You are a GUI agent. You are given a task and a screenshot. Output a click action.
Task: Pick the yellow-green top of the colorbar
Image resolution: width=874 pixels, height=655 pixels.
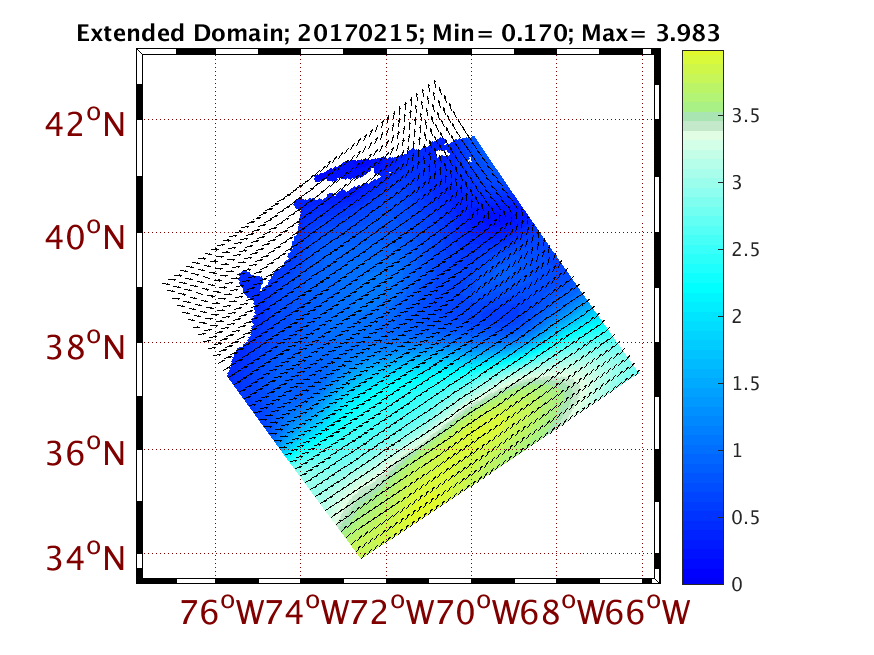tap(710, 75)
